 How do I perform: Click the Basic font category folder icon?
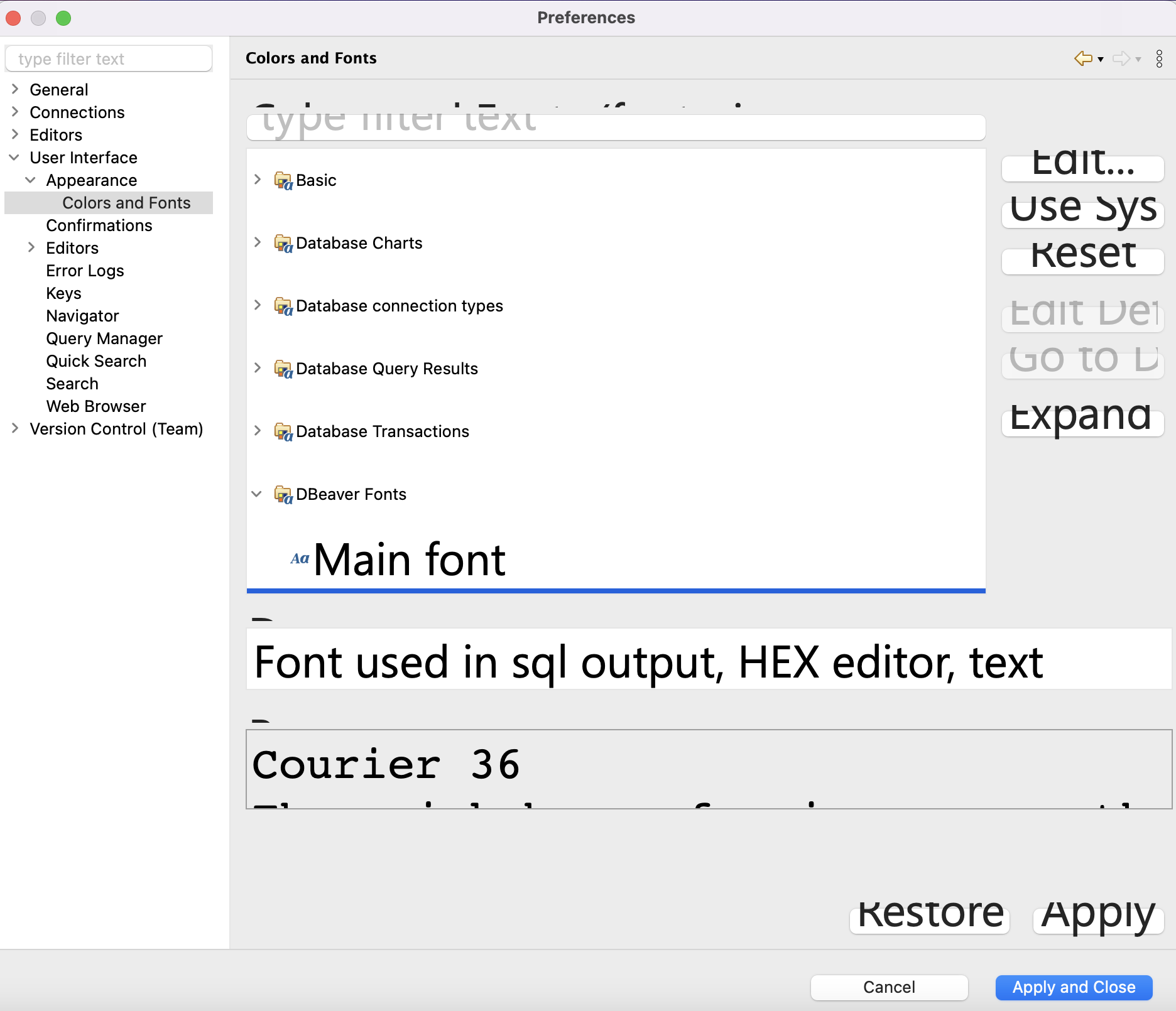click(283, 180)
